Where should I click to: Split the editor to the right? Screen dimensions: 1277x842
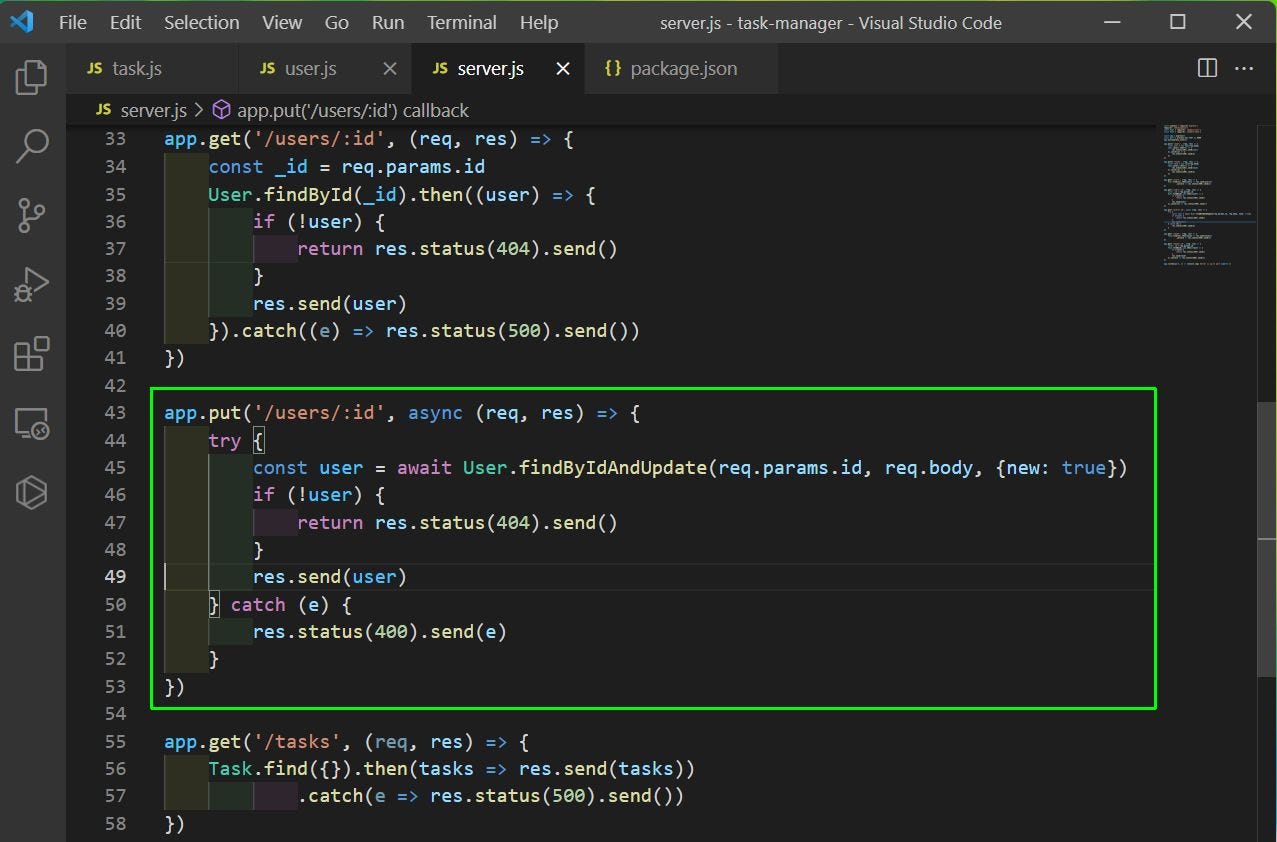coord(1208,68)
